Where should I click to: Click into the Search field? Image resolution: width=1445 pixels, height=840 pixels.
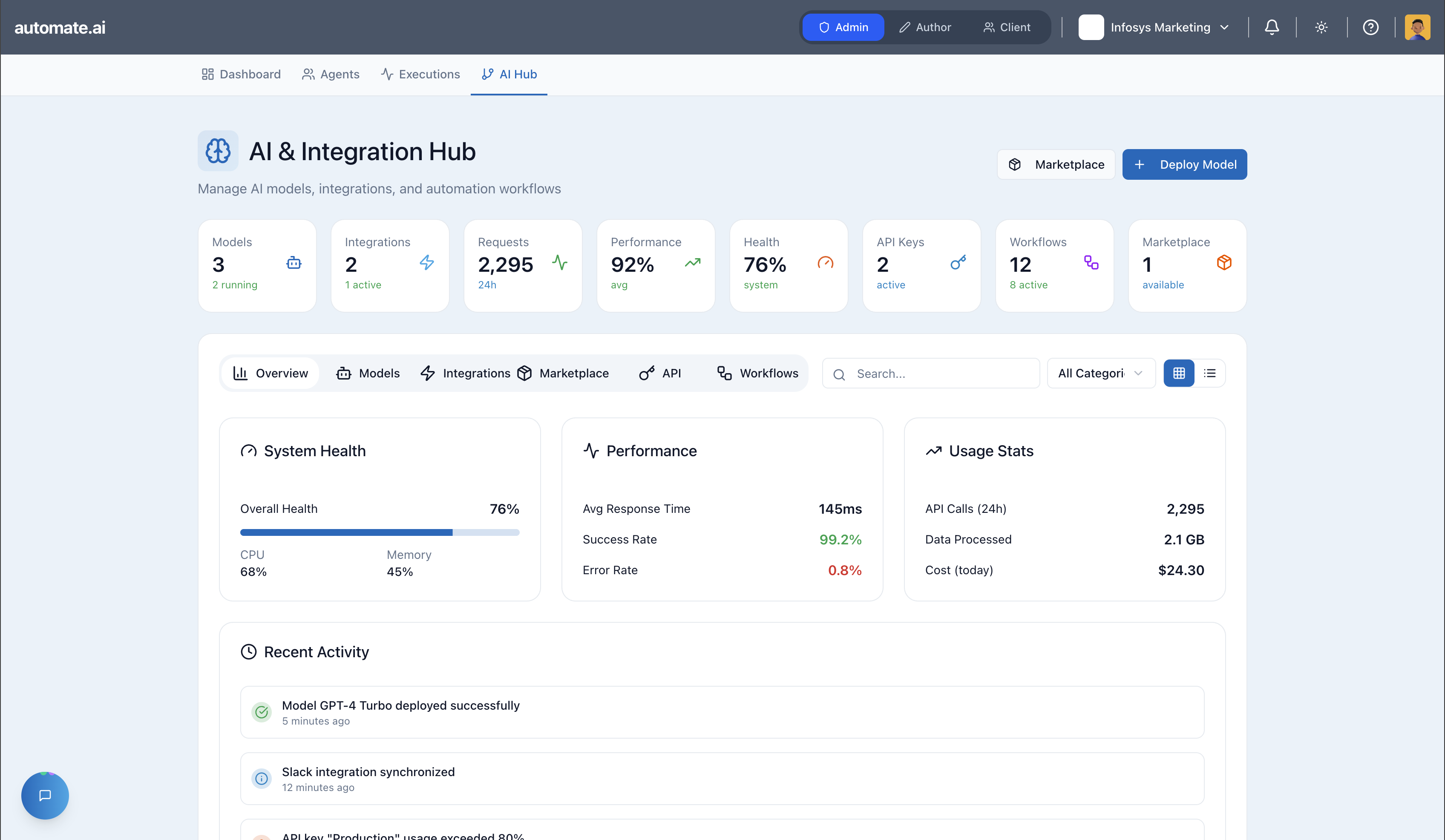point(931,373)
